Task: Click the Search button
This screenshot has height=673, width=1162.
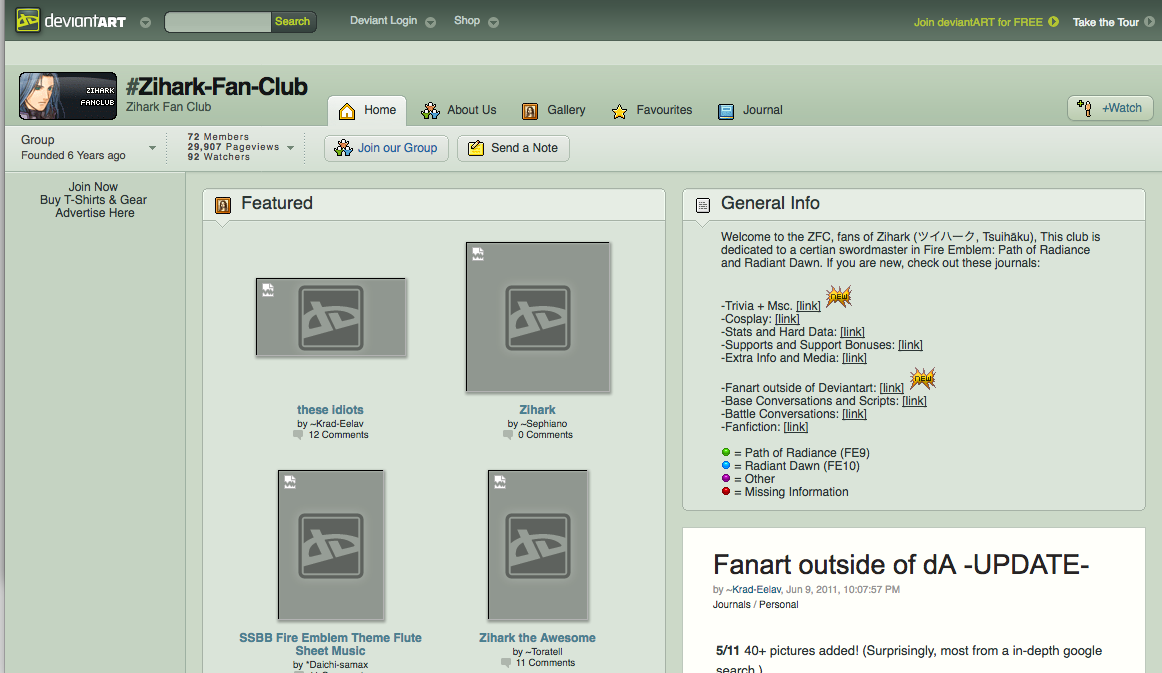Action: [293, 21]
